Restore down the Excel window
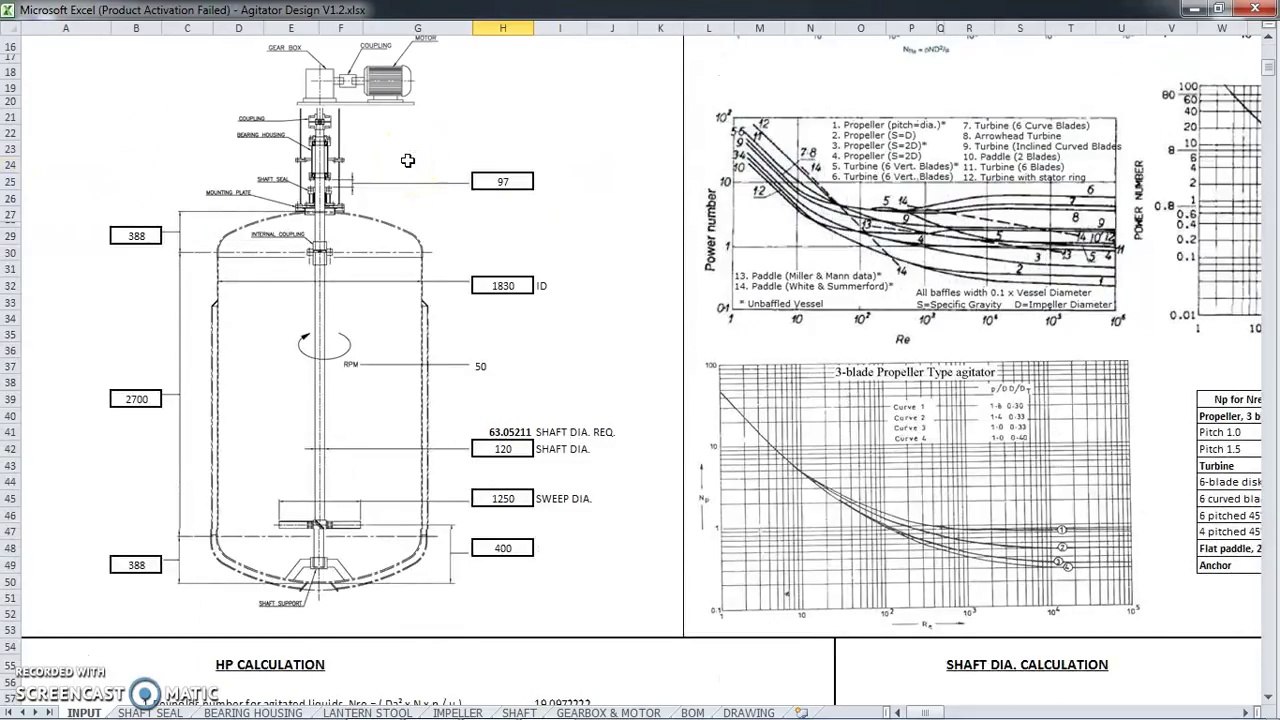The width and height of the screenshot is (1280, 720). point(1220,9)
